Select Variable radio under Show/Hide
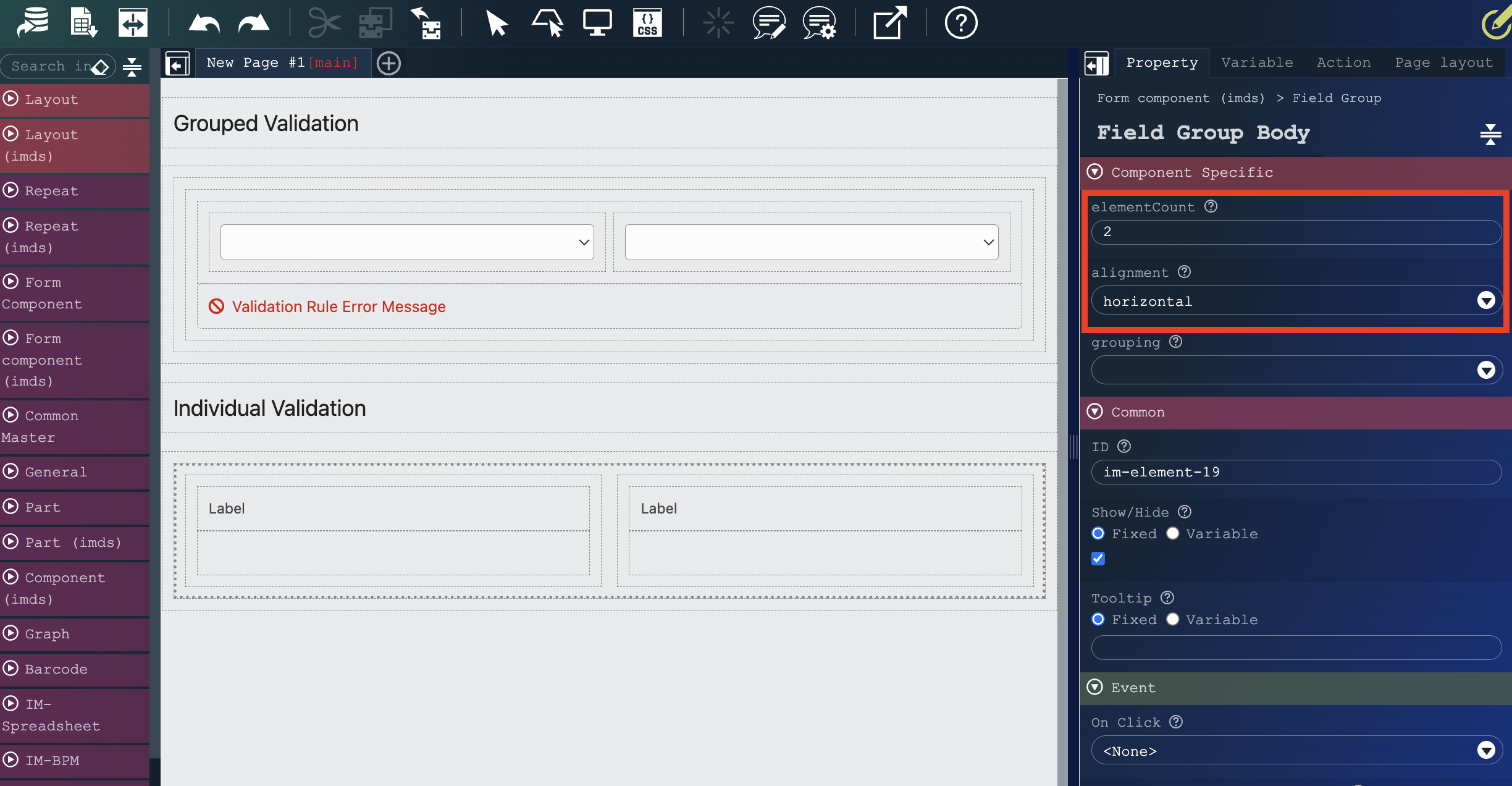 click(1173, 533)
